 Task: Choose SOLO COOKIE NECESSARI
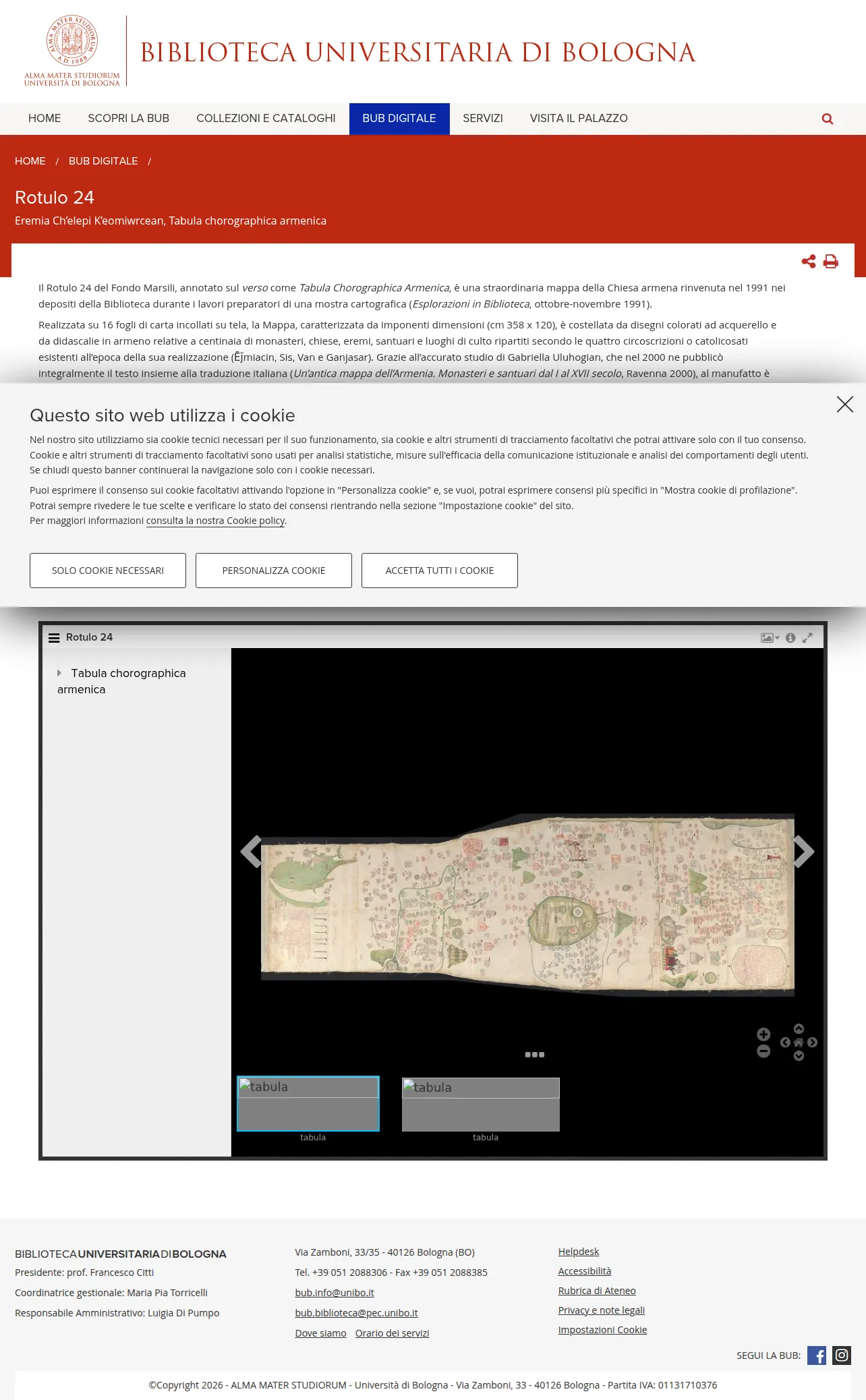tap(108, 571)
